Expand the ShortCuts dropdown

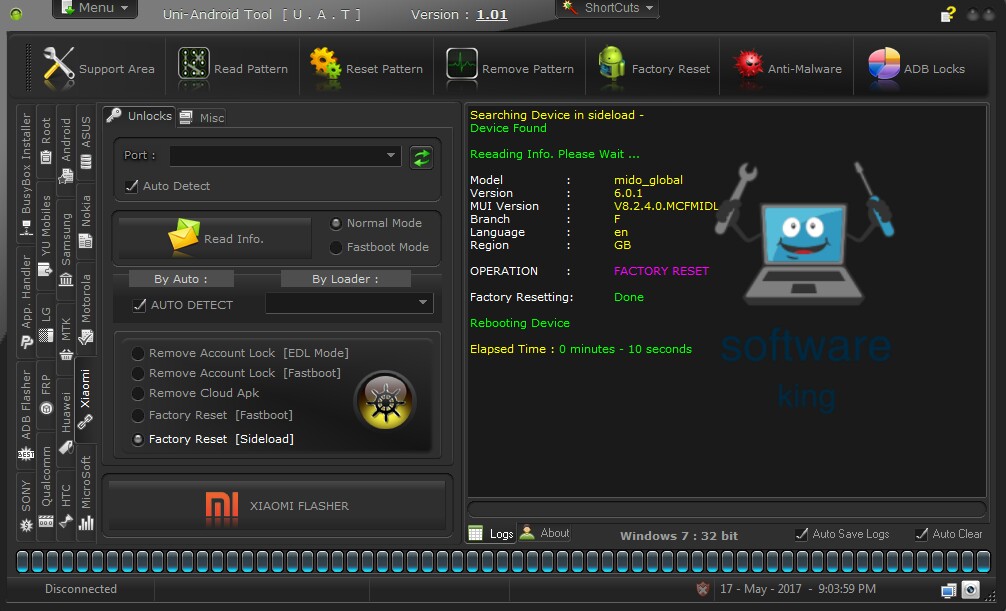607,8
